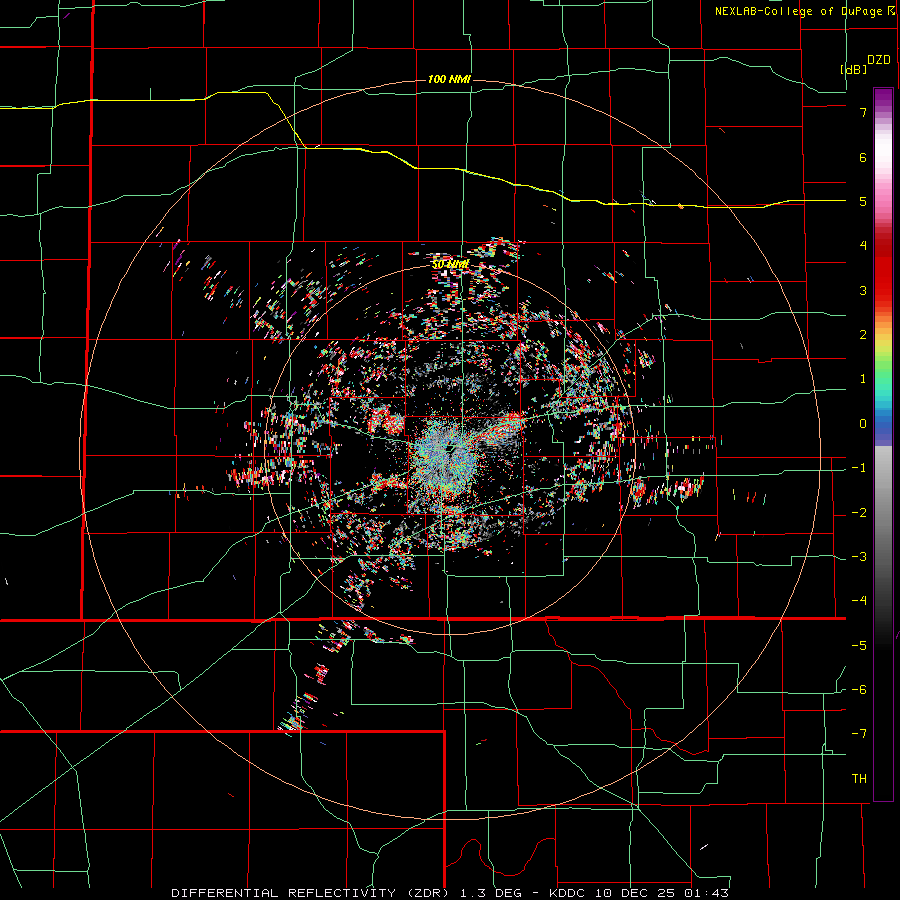
Task: Click the -2 dB gray section of the color scale
Action: pyautogui.click(x=883, y=513)
